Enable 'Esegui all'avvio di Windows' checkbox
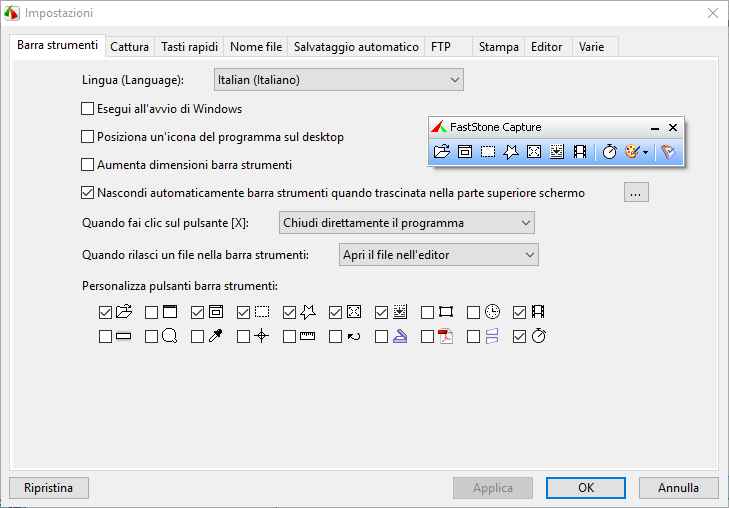 [87, 109]
